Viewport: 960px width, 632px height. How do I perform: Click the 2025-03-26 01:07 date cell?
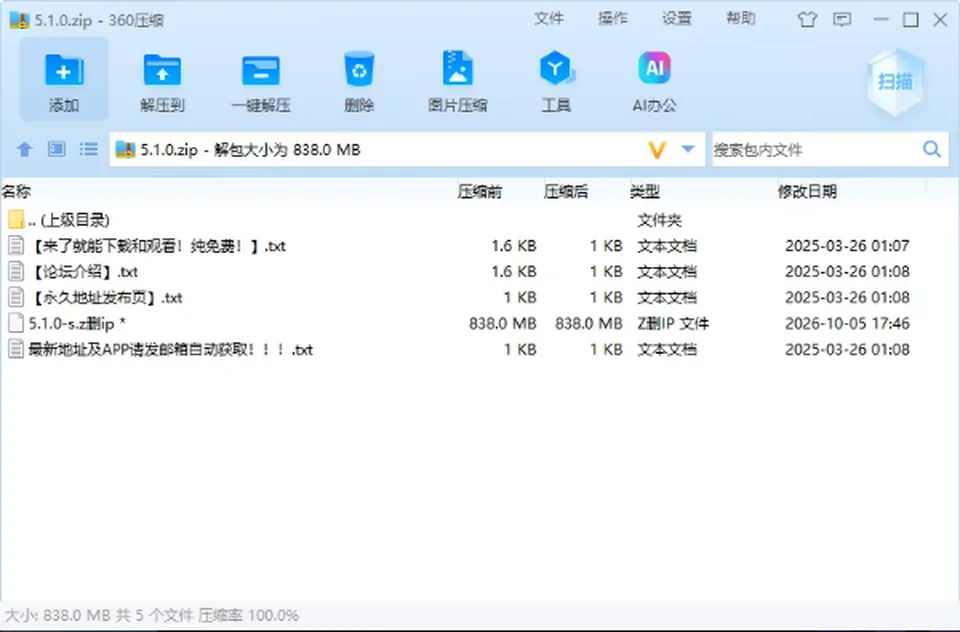[x=847, y=246]
